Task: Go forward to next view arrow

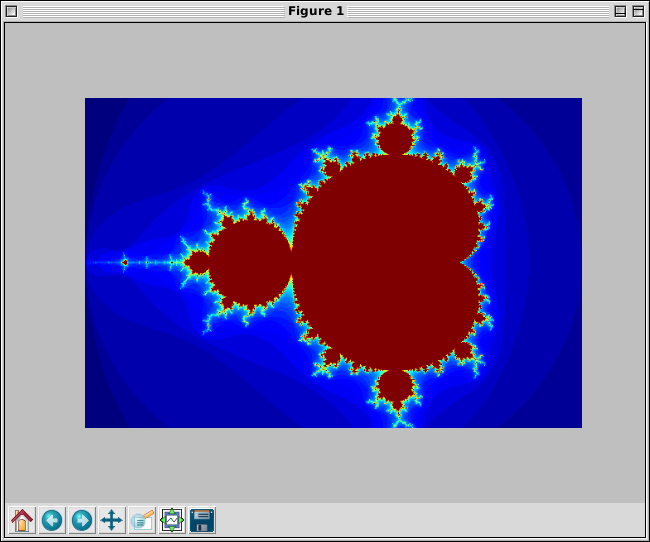Action: click(82, 520)
